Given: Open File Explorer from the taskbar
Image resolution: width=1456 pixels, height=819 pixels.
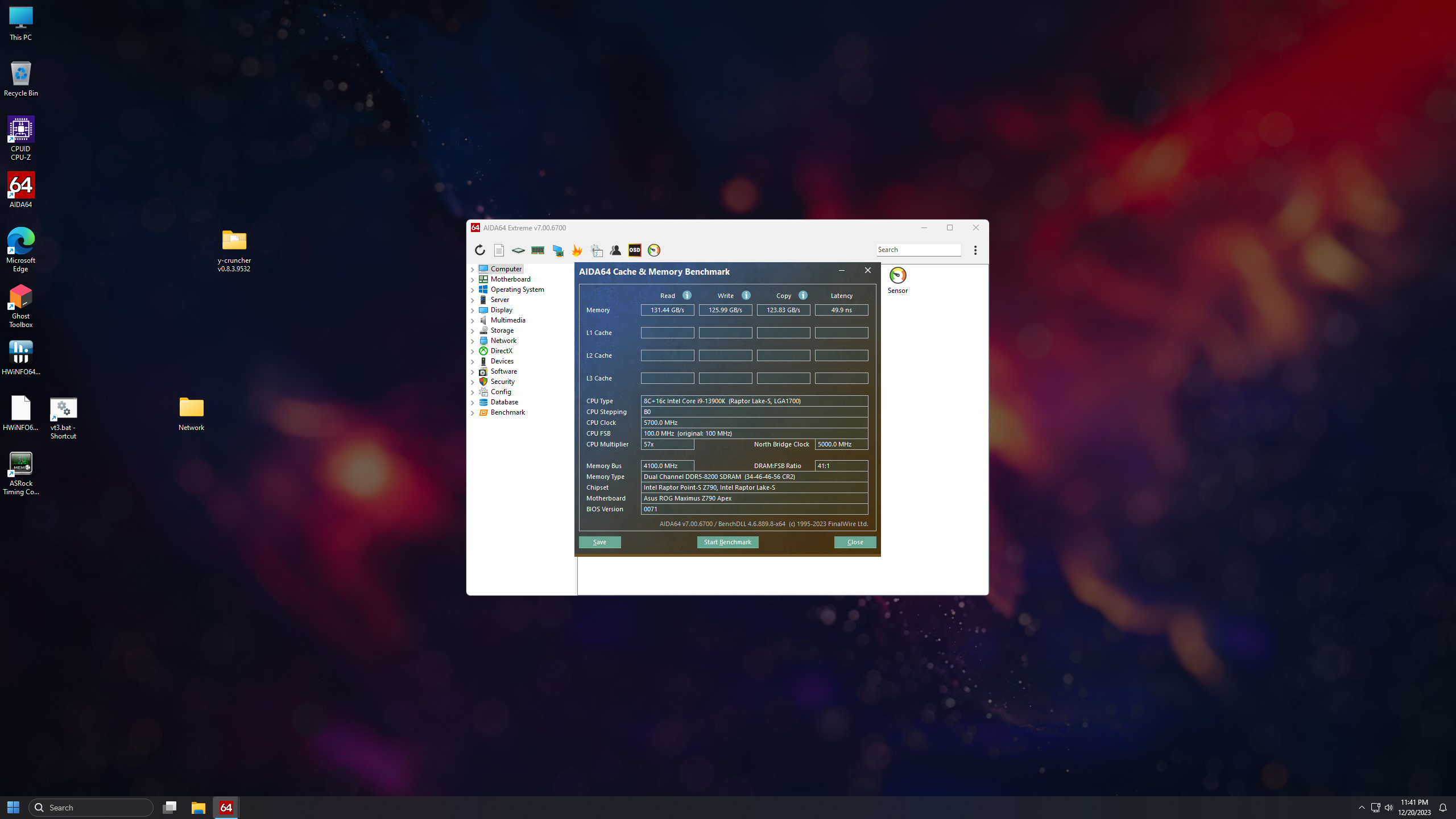Looking at the screenshot, I should click(x=198, y=808).
